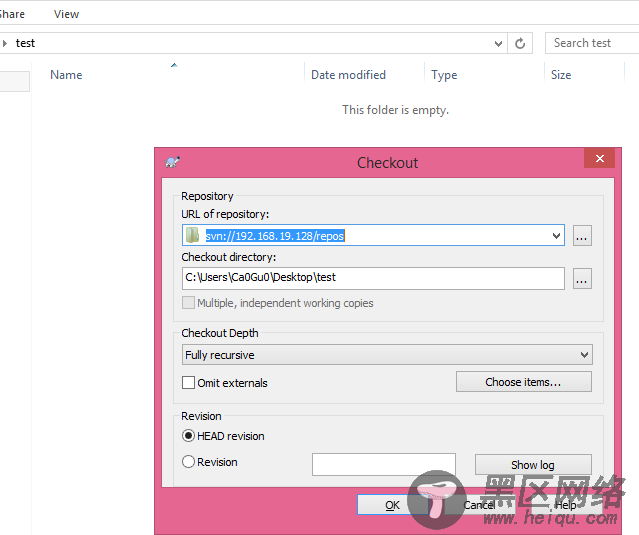Click the svn://192.168.19.128/repos URL text

pyautogui.click(x=275, y=236)
